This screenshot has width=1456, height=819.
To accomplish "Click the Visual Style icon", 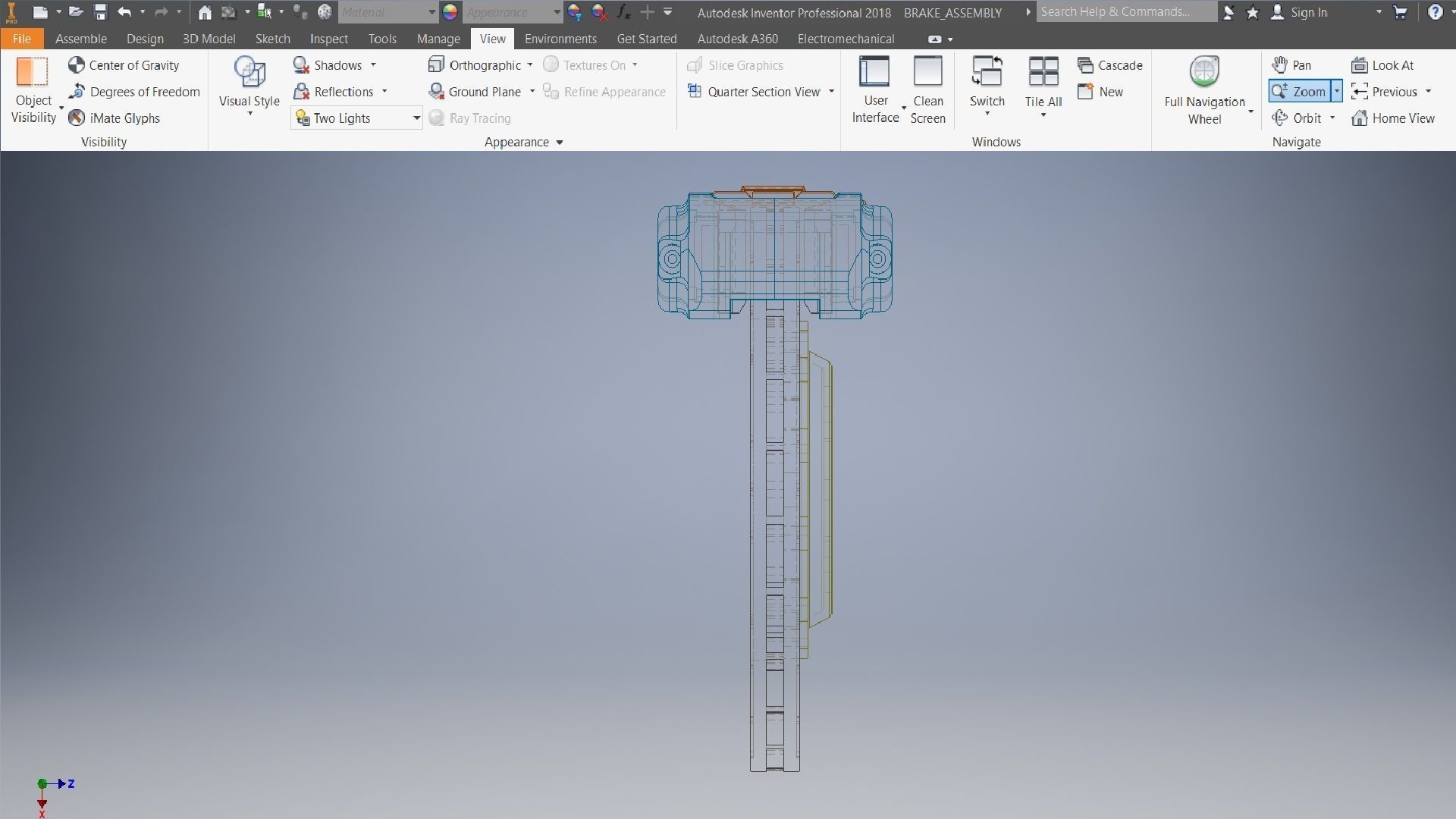I will click(249, 74).
